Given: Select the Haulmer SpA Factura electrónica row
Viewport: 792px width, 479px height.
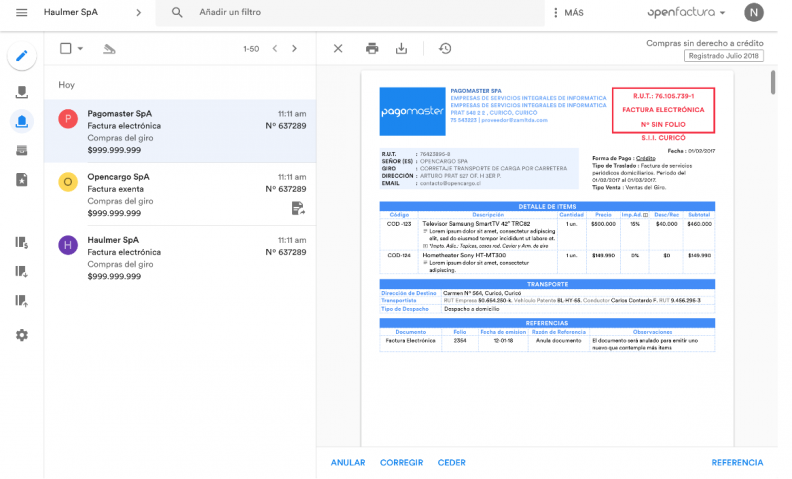Looking at the screenshot, I should 180,258.
